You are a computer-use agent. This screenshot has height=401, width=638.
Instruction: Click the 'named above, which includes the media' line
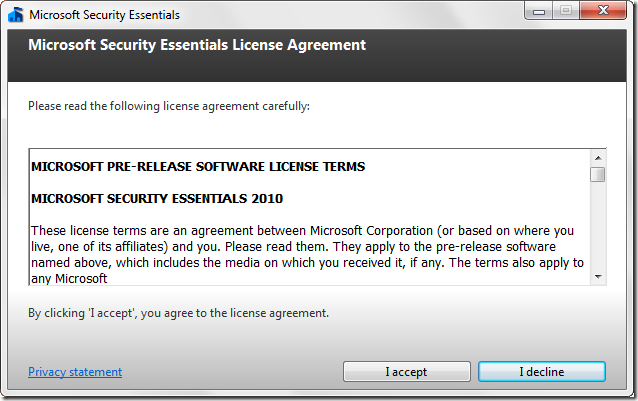[300, 262]
